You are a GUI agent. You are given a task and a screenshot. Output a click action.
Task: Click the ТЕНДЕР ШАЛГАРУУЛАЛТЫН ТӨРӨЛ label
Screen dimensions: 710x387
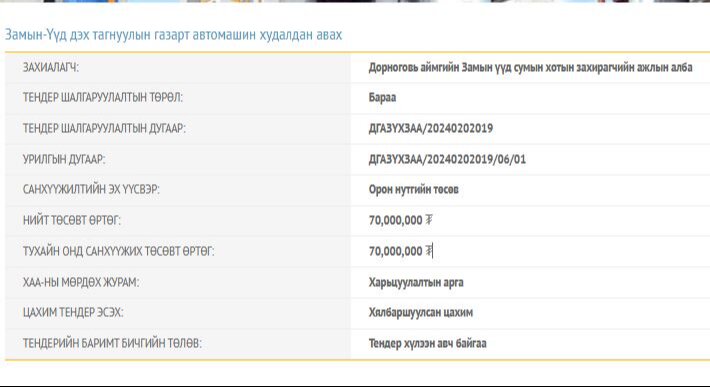103,97
